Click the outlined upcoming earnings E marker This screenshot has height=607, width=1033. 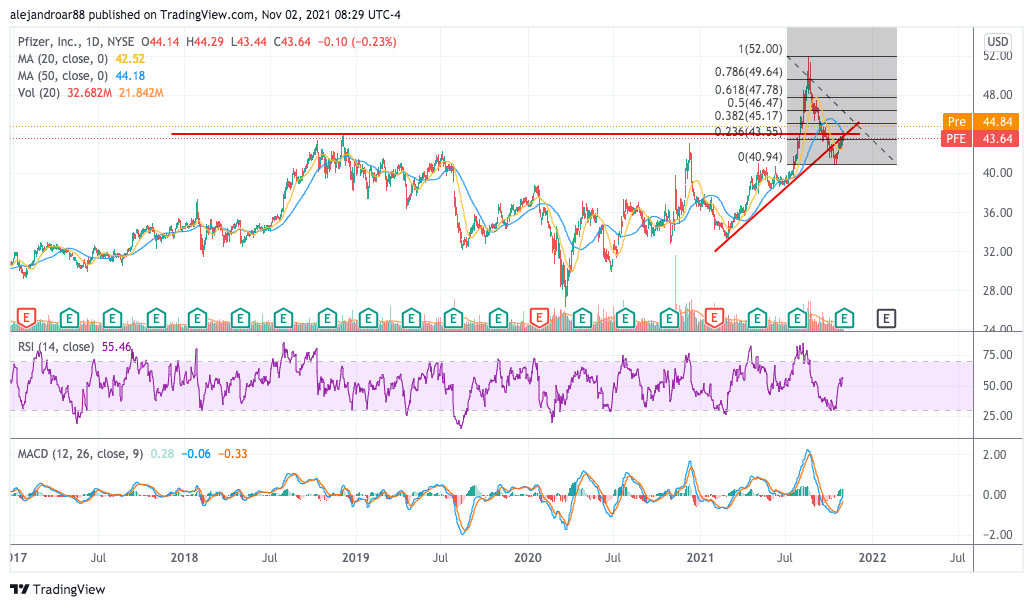(x=886, y=319)
